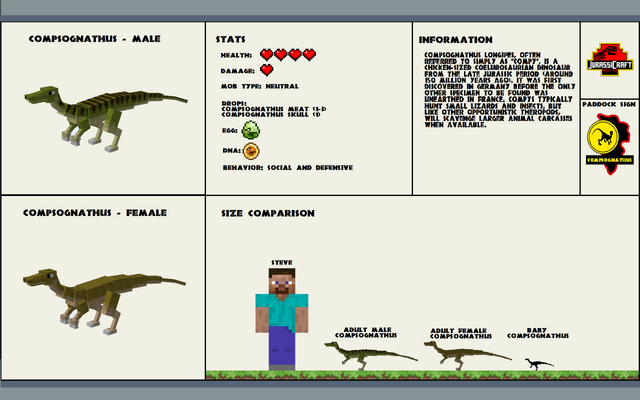The width and height of the screenshot is (640, 400).
Task: Click the second health heart
Action: click(x=281, y=54)
